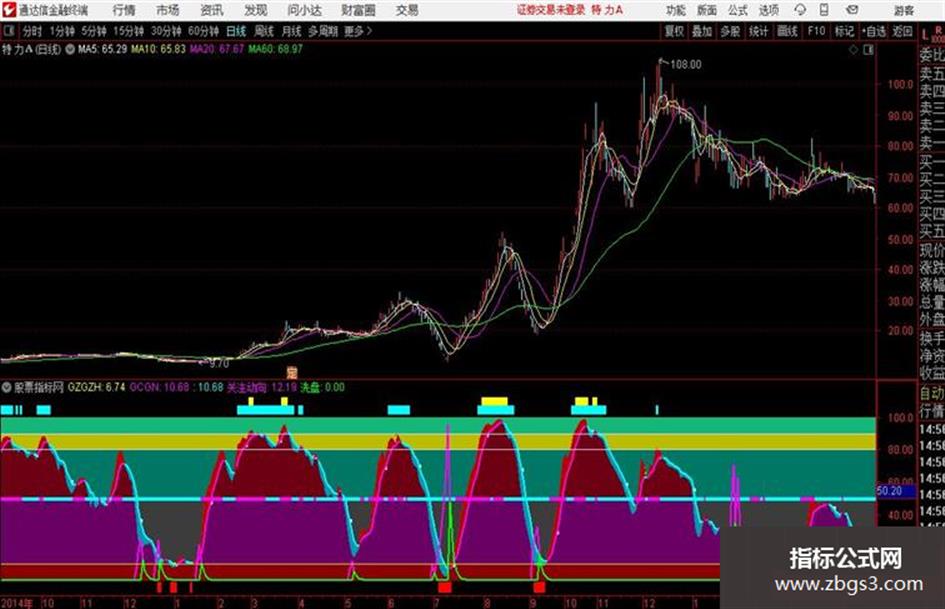Viewport: 945px width, 609px height.
Task: Open F10 company information
Action: 817,31
